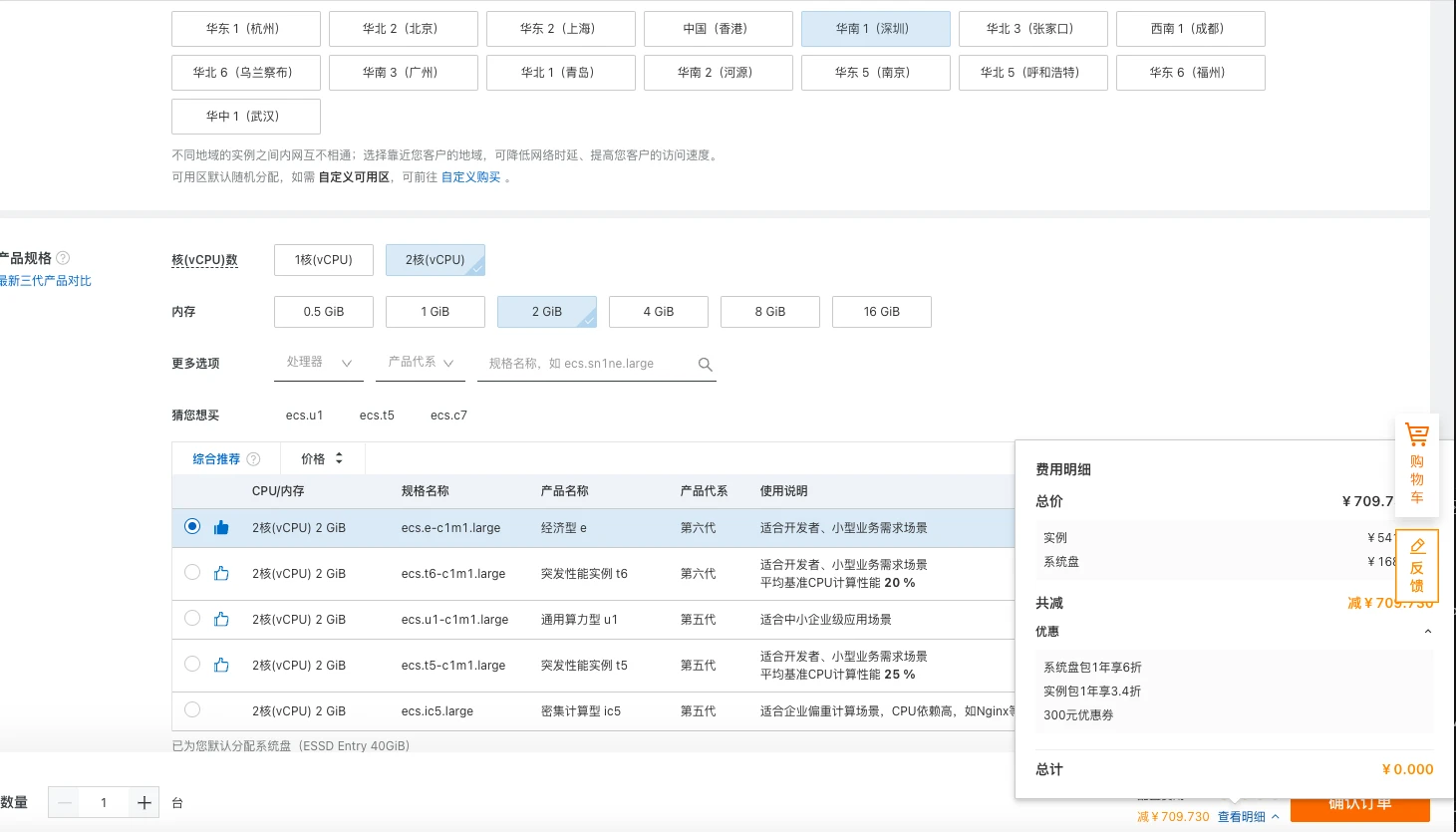
Task: Sort the list by 价格 tab
Action: point(321,459)
